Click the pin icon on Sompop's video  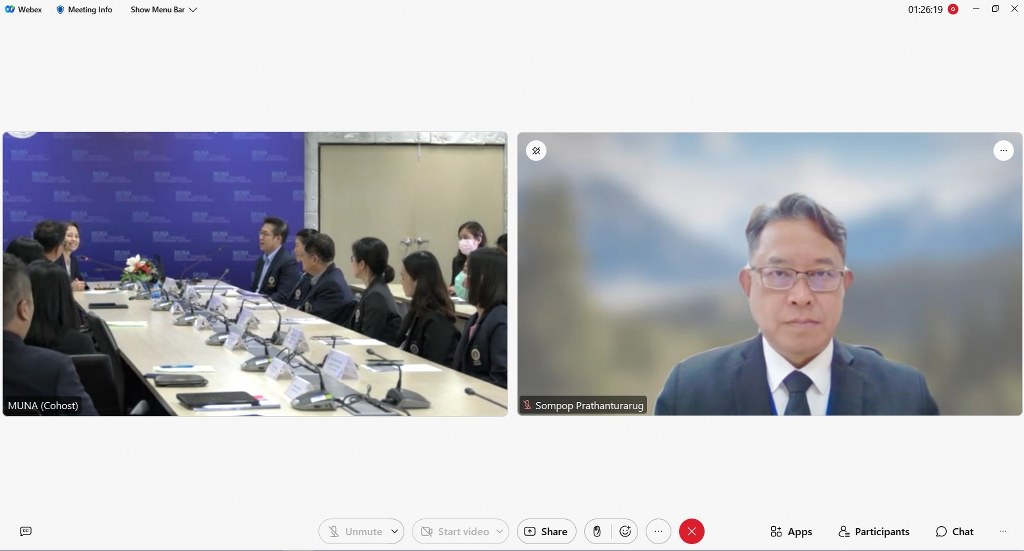click(536, 151)
